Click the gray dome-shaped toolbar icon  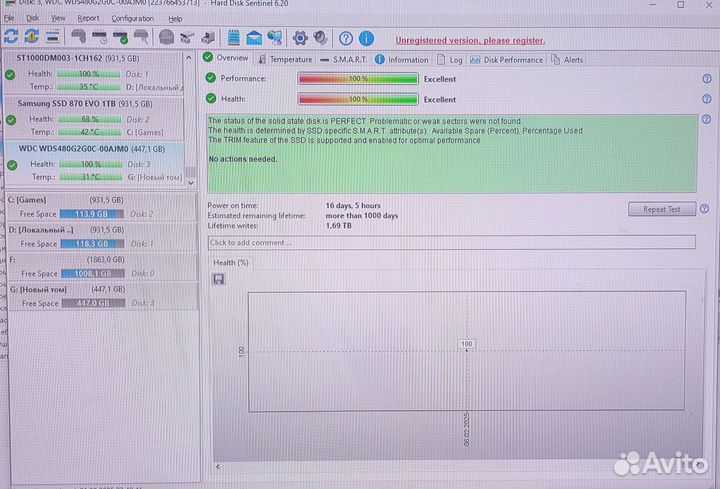coord(166,37)
